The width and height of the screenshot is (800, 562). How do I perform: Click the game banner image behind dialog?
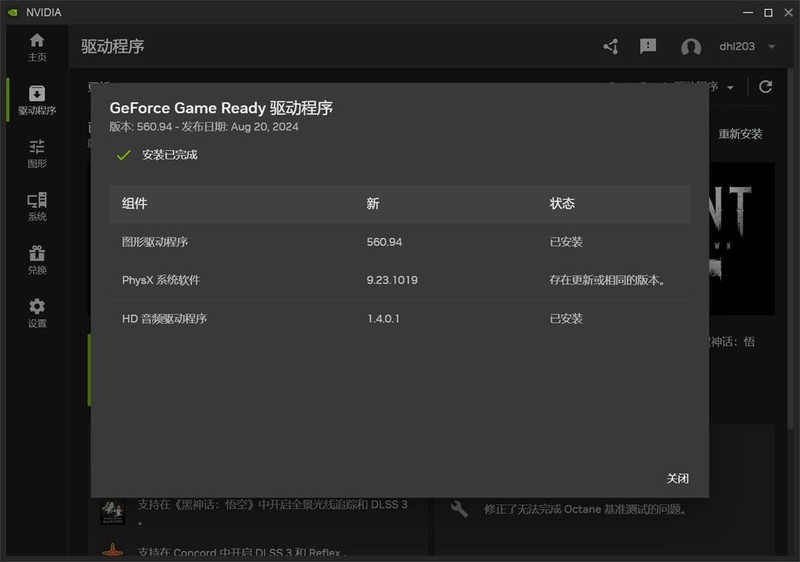pos(742,239)
